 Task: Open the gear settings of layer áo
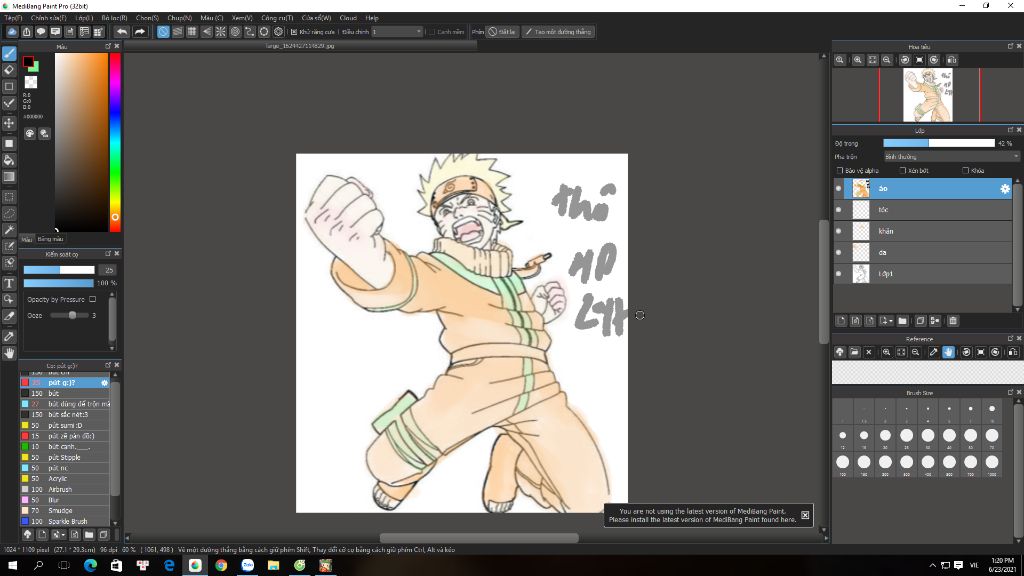click(x=1004, y=189)
